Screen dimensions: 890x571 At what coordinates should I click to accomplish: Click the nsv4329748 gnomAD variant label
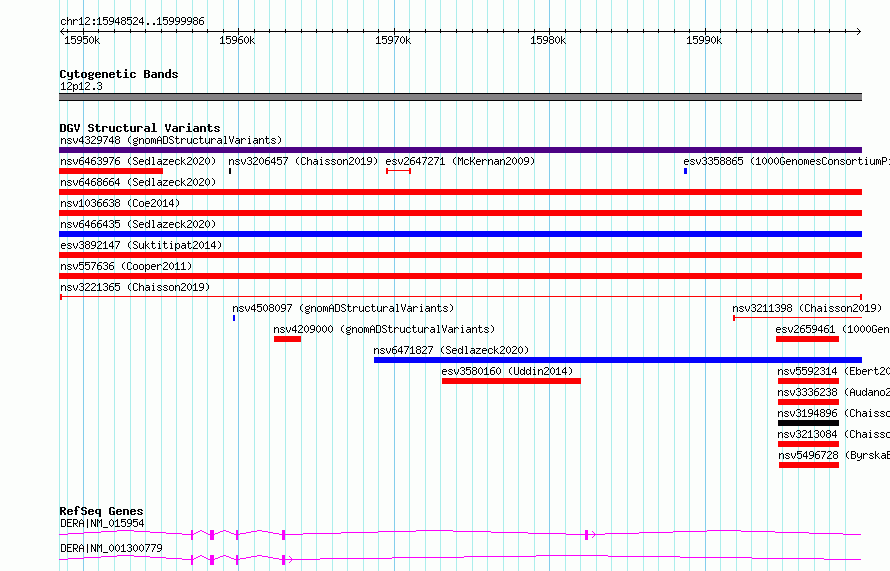[171, 140]
